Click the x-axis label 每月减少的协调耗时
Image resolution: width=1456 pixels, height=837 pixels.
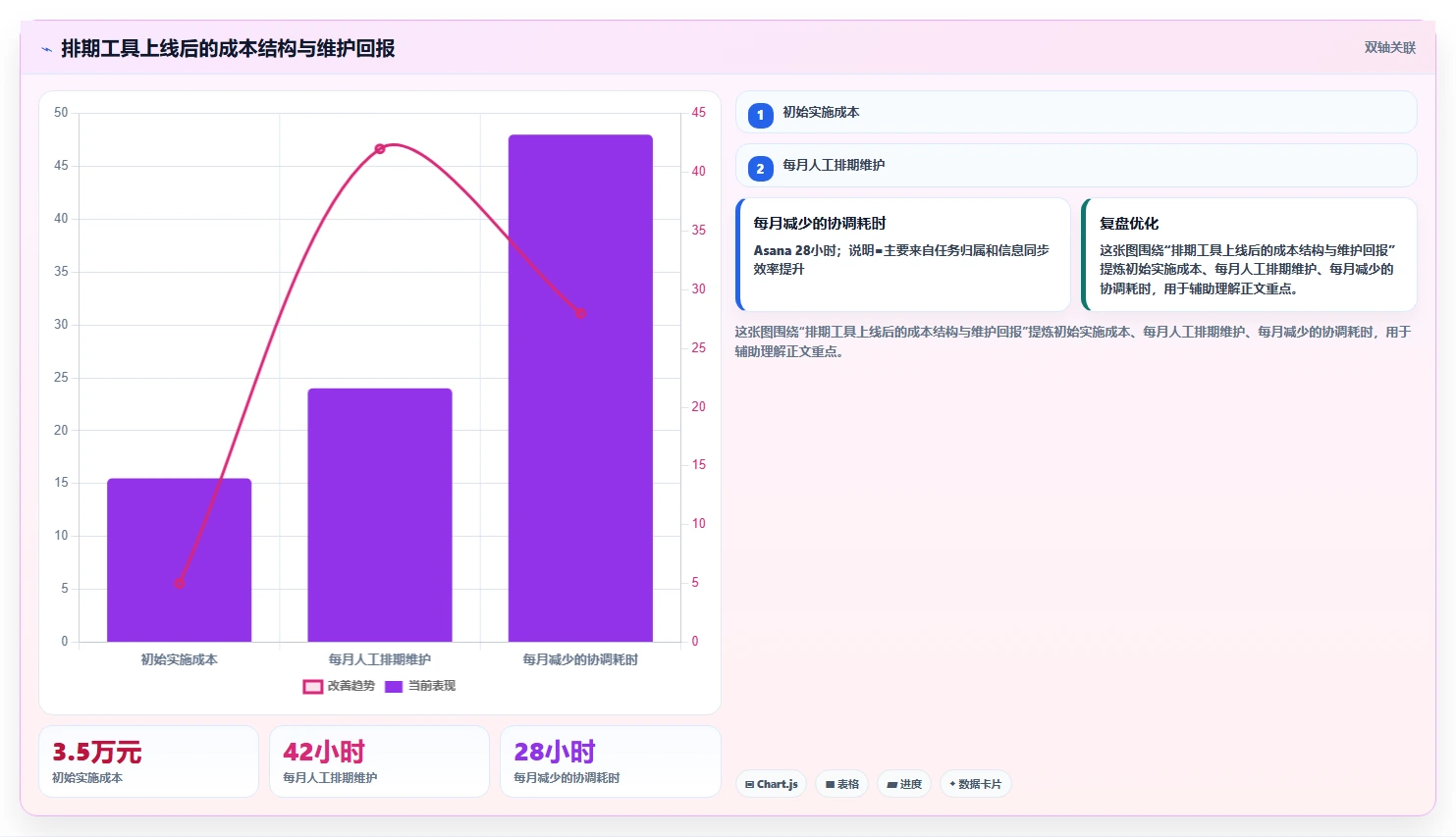pyautogui.click(x=580, y=659)
